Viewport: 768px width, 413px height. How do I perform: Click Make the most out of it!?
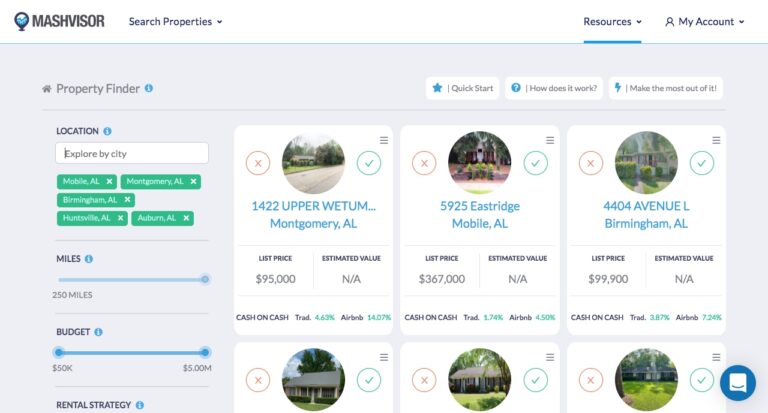[666, 88]
